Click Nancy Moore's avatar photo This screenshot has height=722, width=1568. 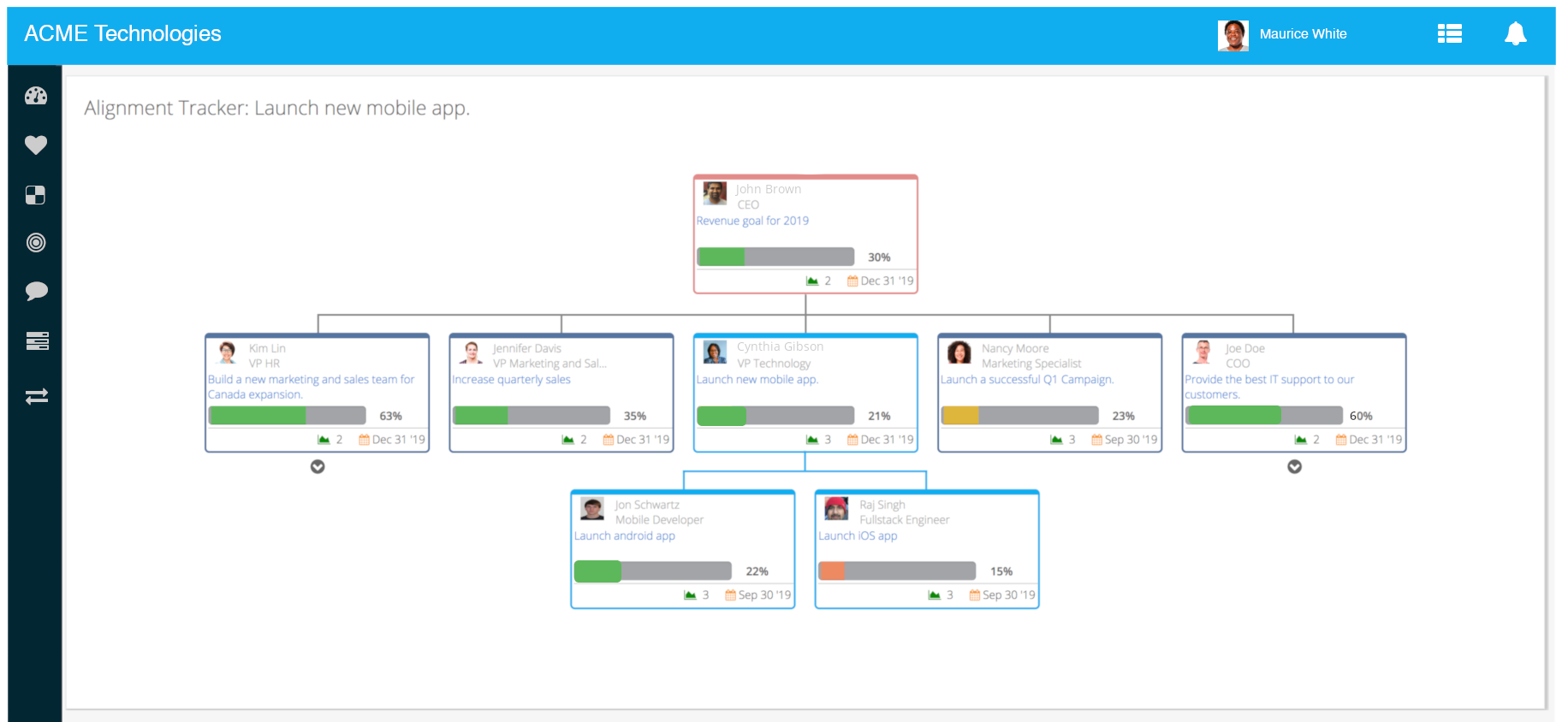(x=959, y=352)
